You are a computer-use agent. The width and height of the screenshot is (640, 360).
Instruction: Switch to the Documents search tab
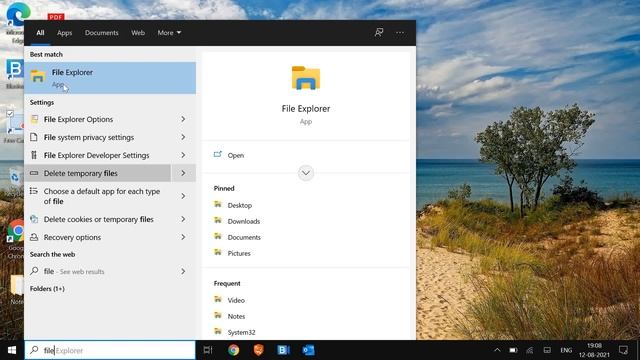click(102, 33)
